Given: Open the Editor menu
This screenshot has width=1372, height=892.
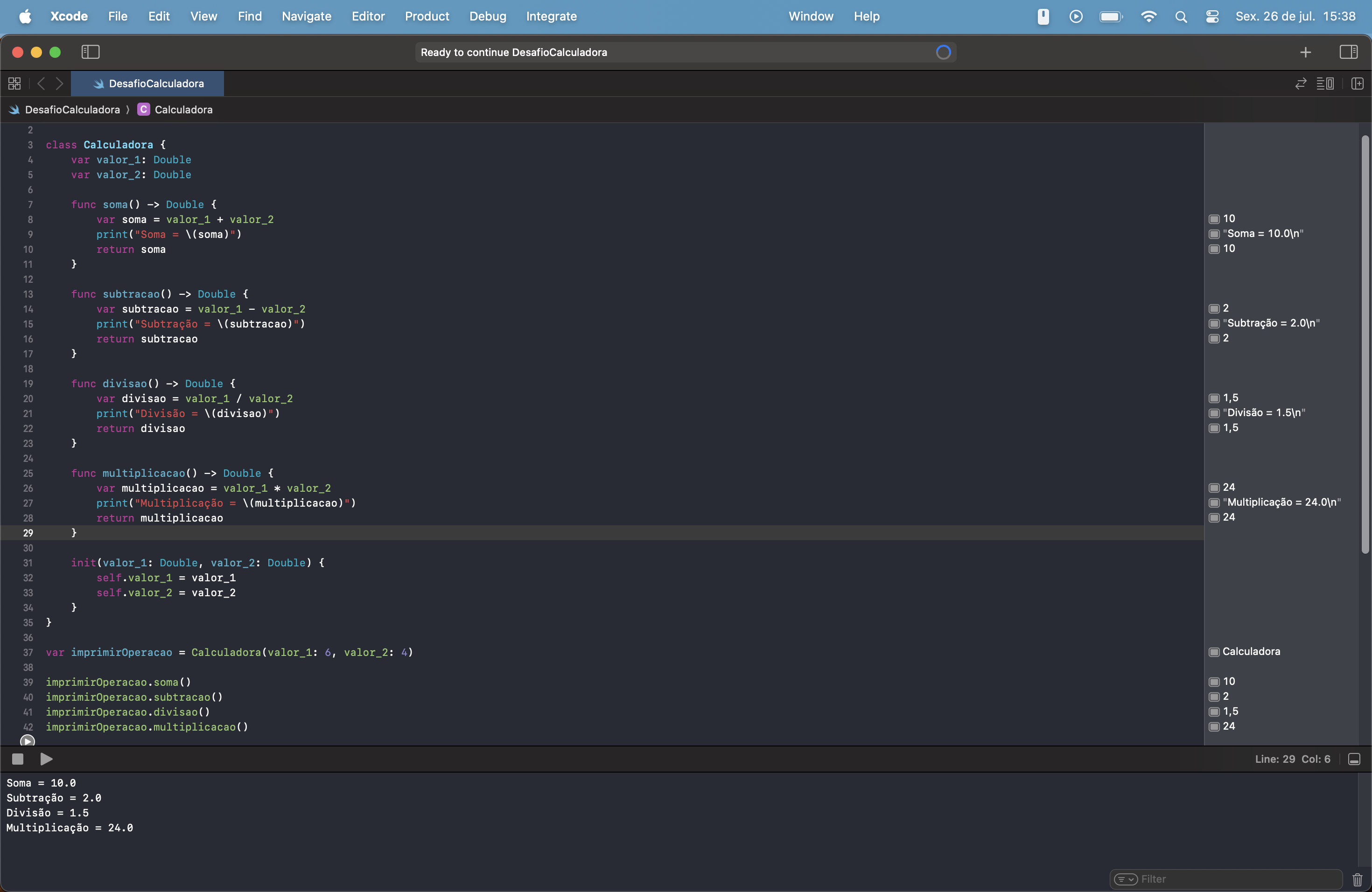Looking at the screenshot, I should [368, 16].
